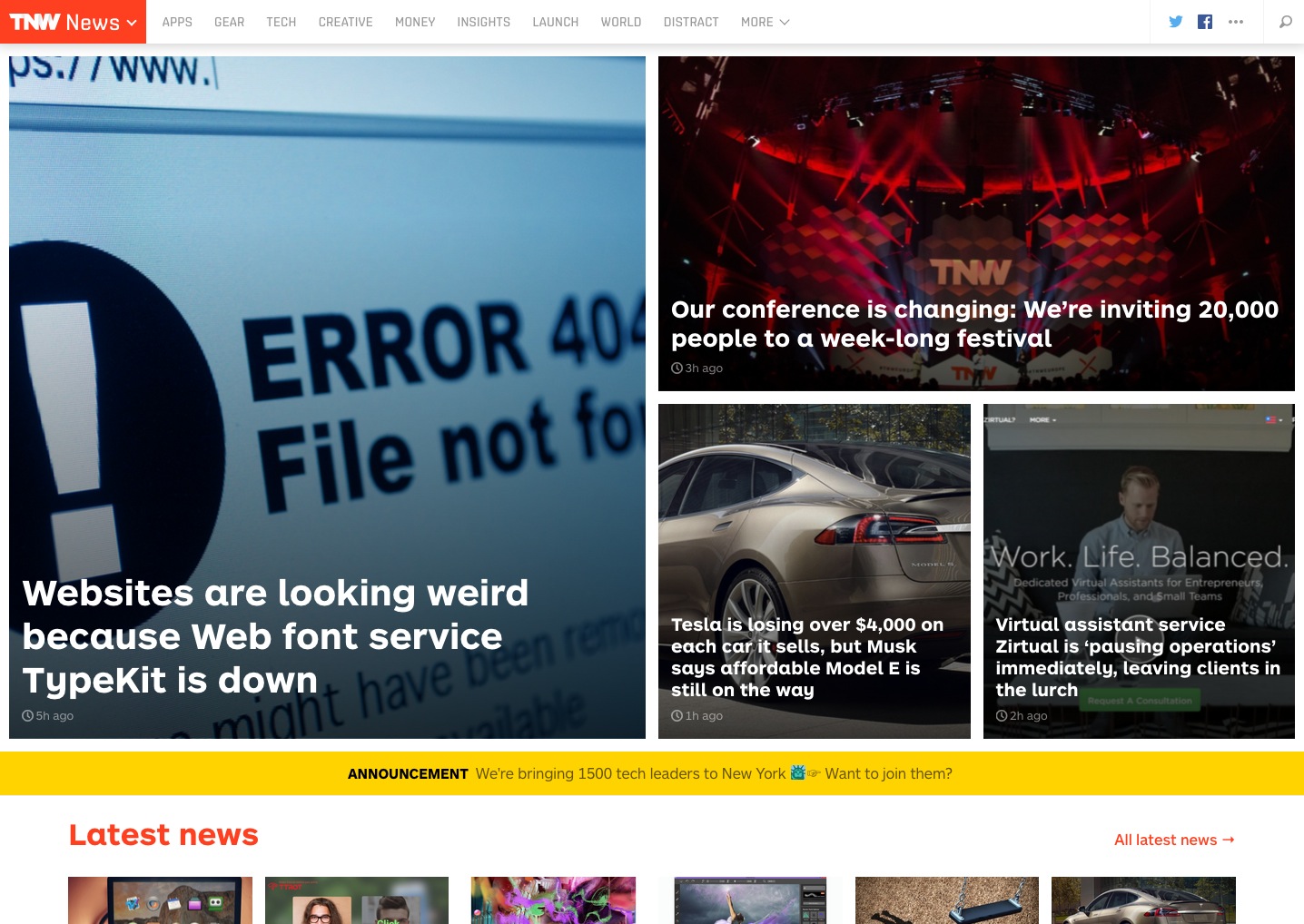Screen dimensions: 1304x924
Task: Select the colorful graffiti art thumbnail
Action: 553,899
